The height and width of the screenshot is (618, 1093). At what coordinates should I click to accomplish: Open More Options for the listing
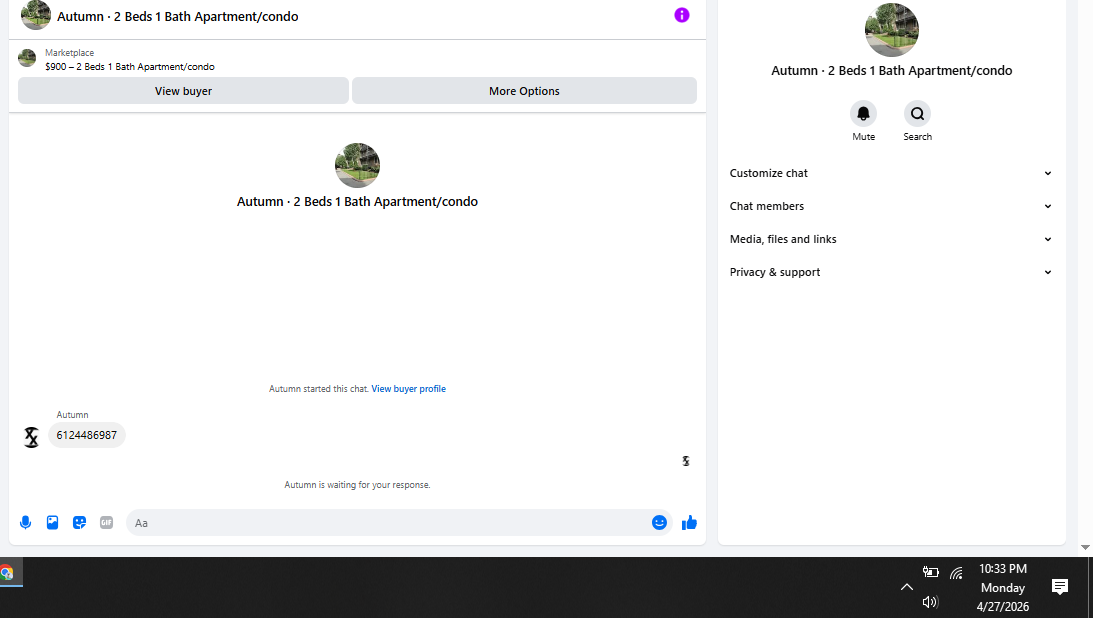[524, 91]
